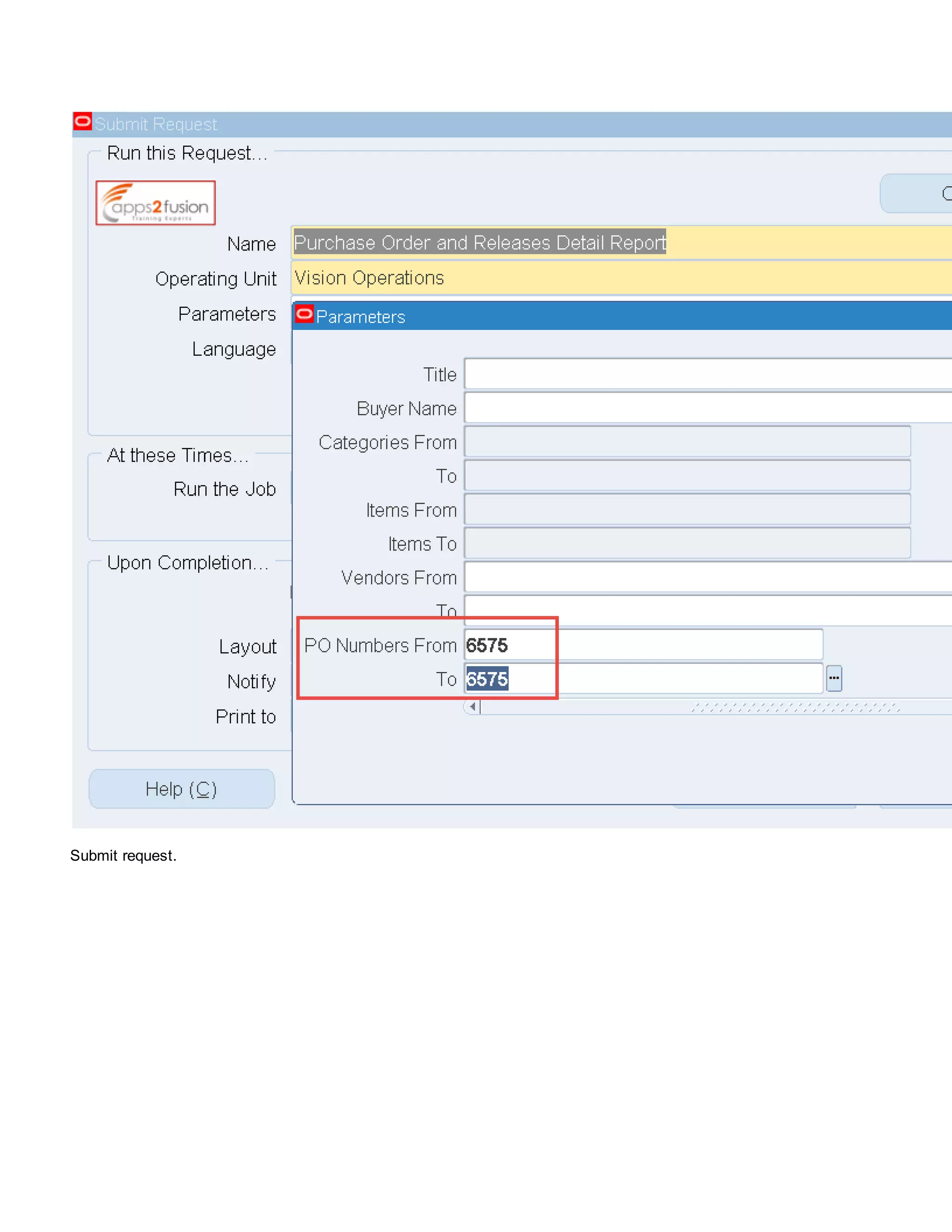The image size is (952, 1232).
Task: Click the apps2fusion logo image
Action: pos(156,203)
